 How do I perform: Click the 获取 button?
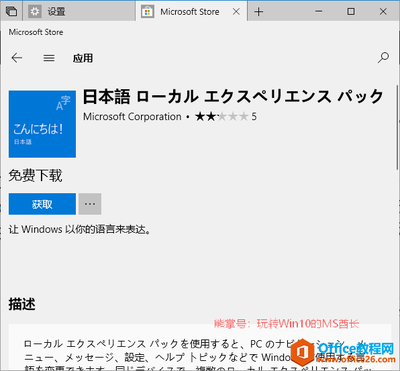click(x=42, y=204)
